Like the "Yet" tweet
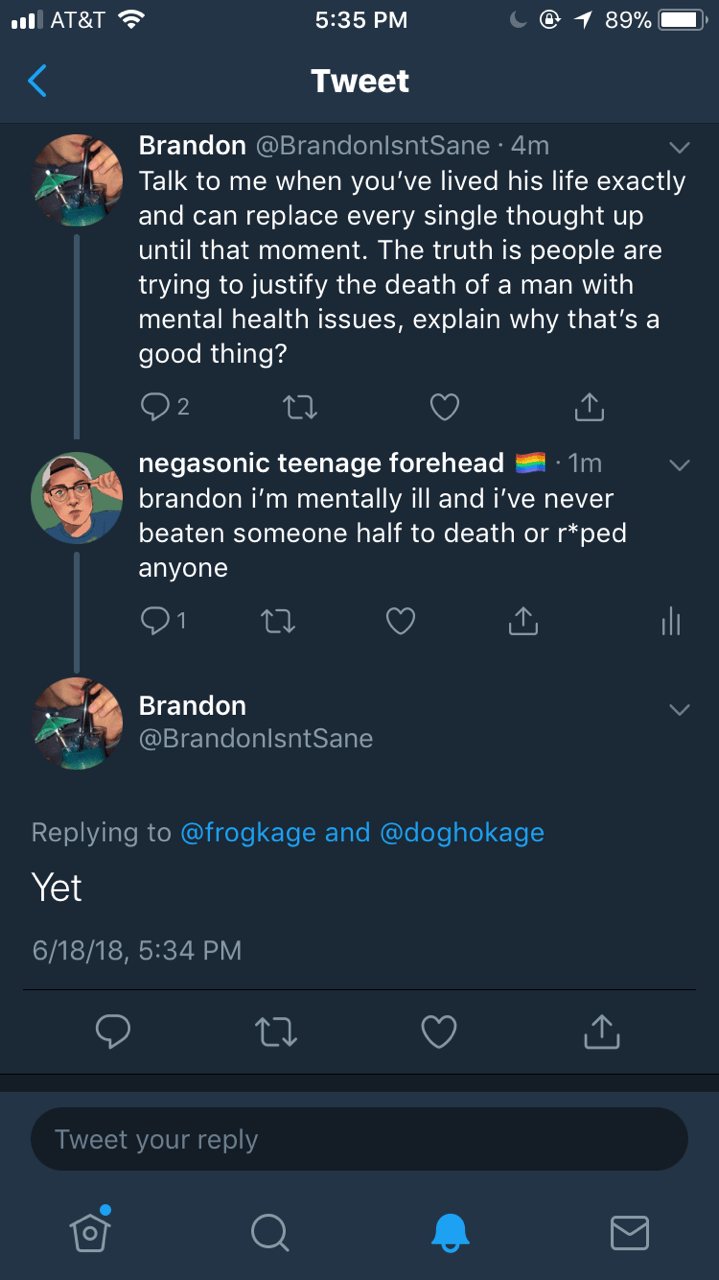 pyautogui.click(x=439, y=1031)
